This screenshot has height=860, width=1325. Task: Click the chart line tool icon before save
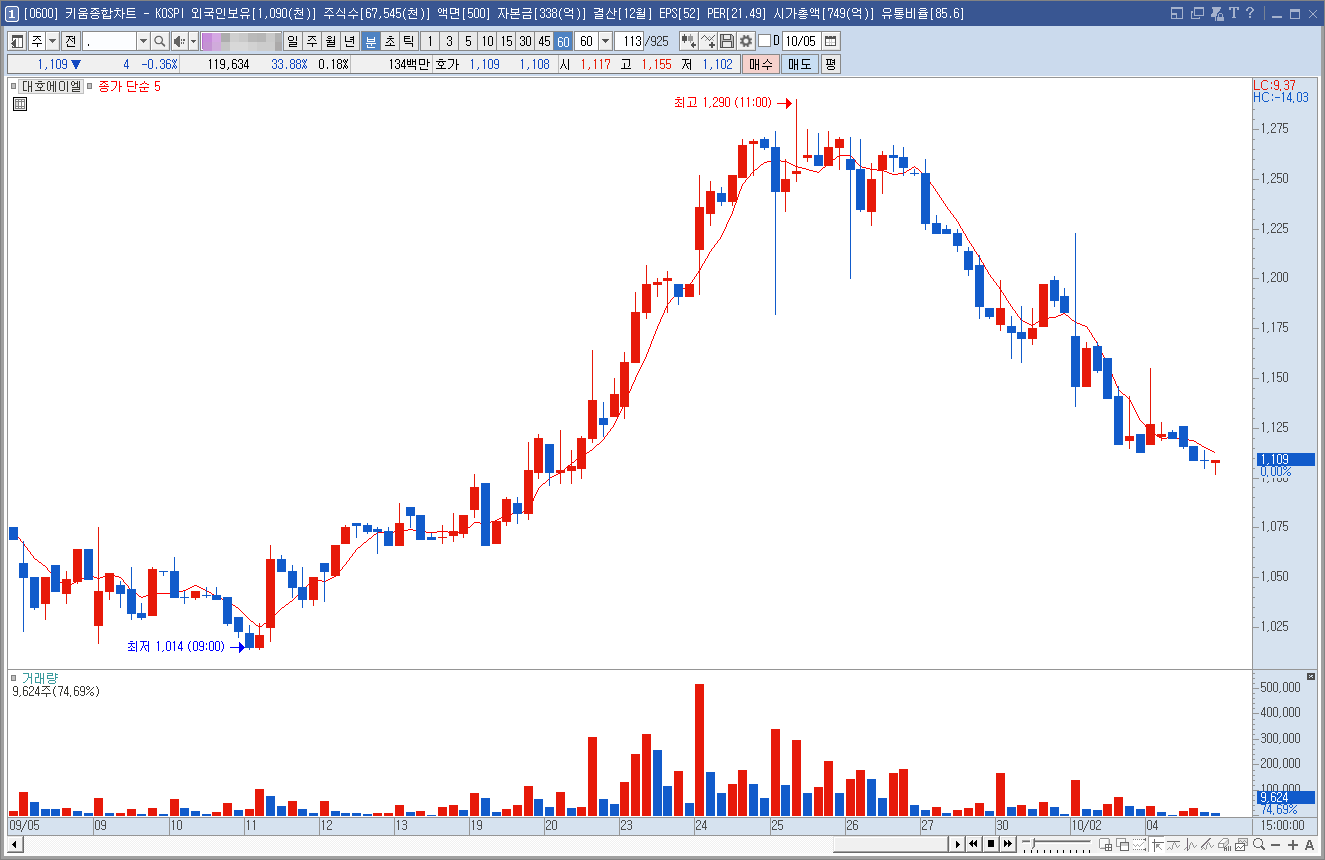point(708,41)
